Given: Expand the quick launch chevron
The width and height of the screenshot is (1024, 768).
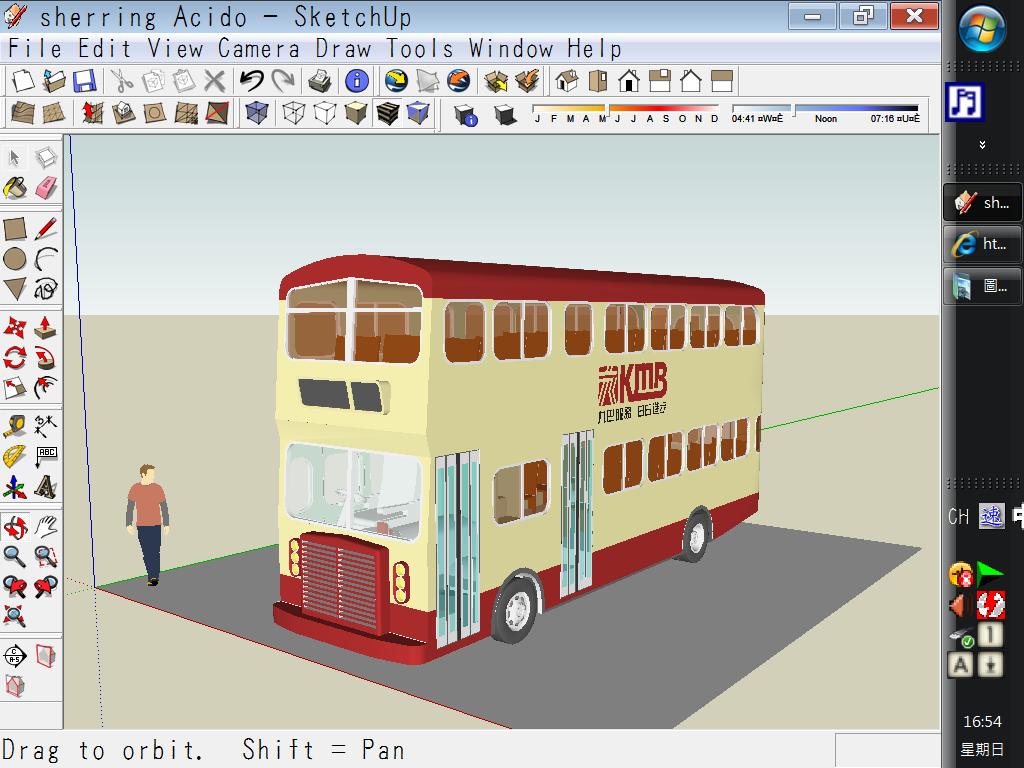Looking at the screenshot, I should 982,145.
